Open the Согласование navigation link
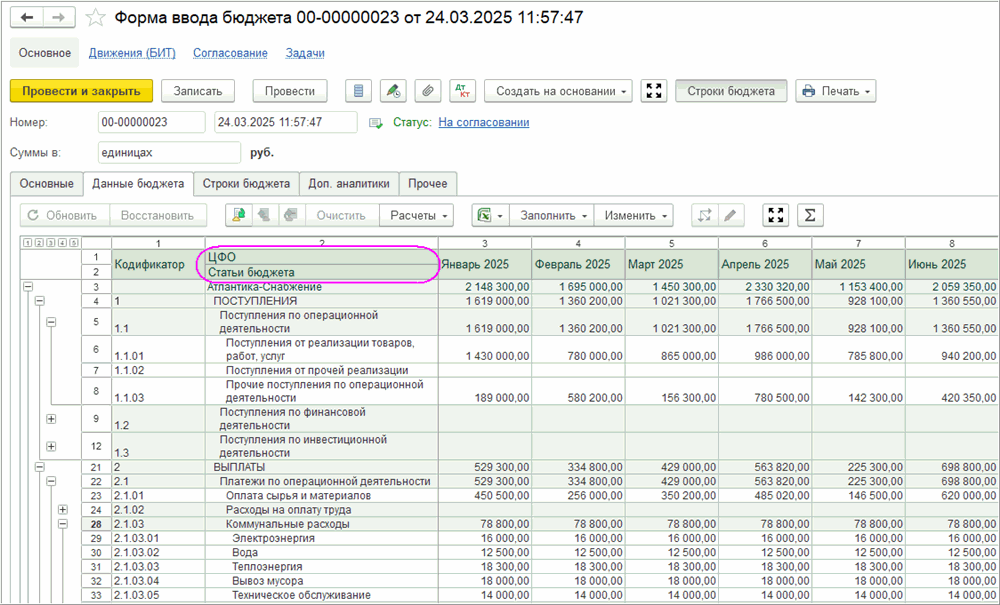 click(229, 53)
